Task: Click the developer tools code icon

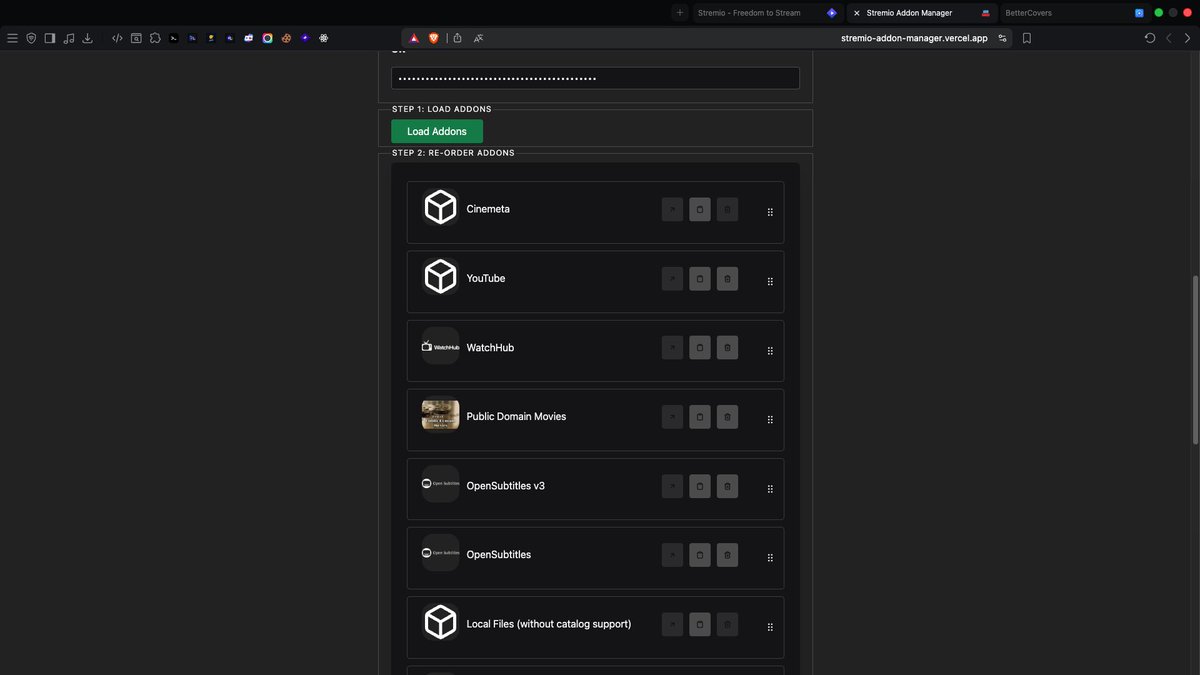Action: (x=117, y=38)
